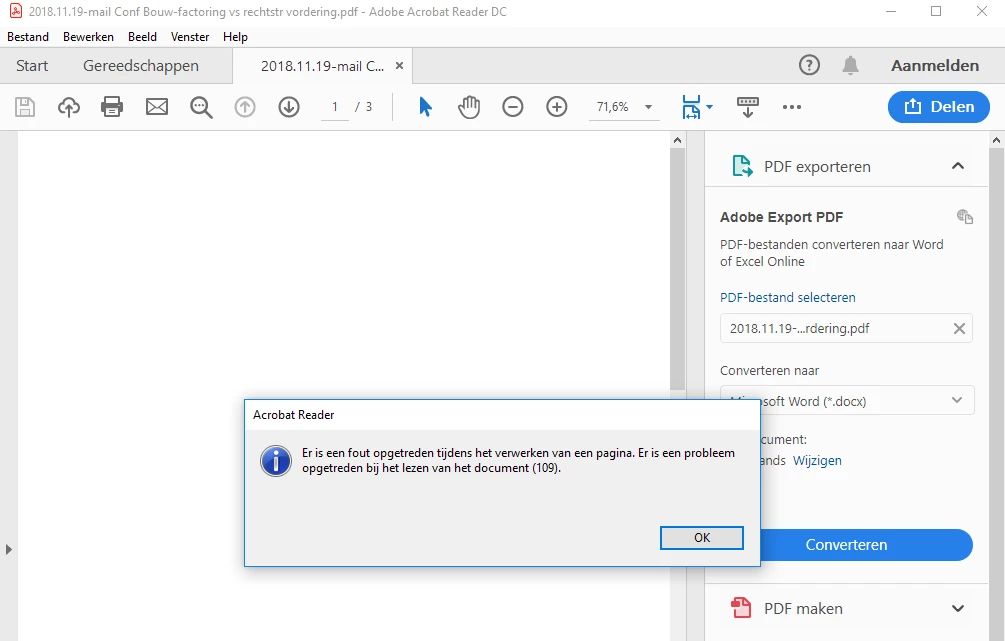Open zoom level 71,6% dropdown
This screenshot has height=641, width=1005.
click(648, 107)
